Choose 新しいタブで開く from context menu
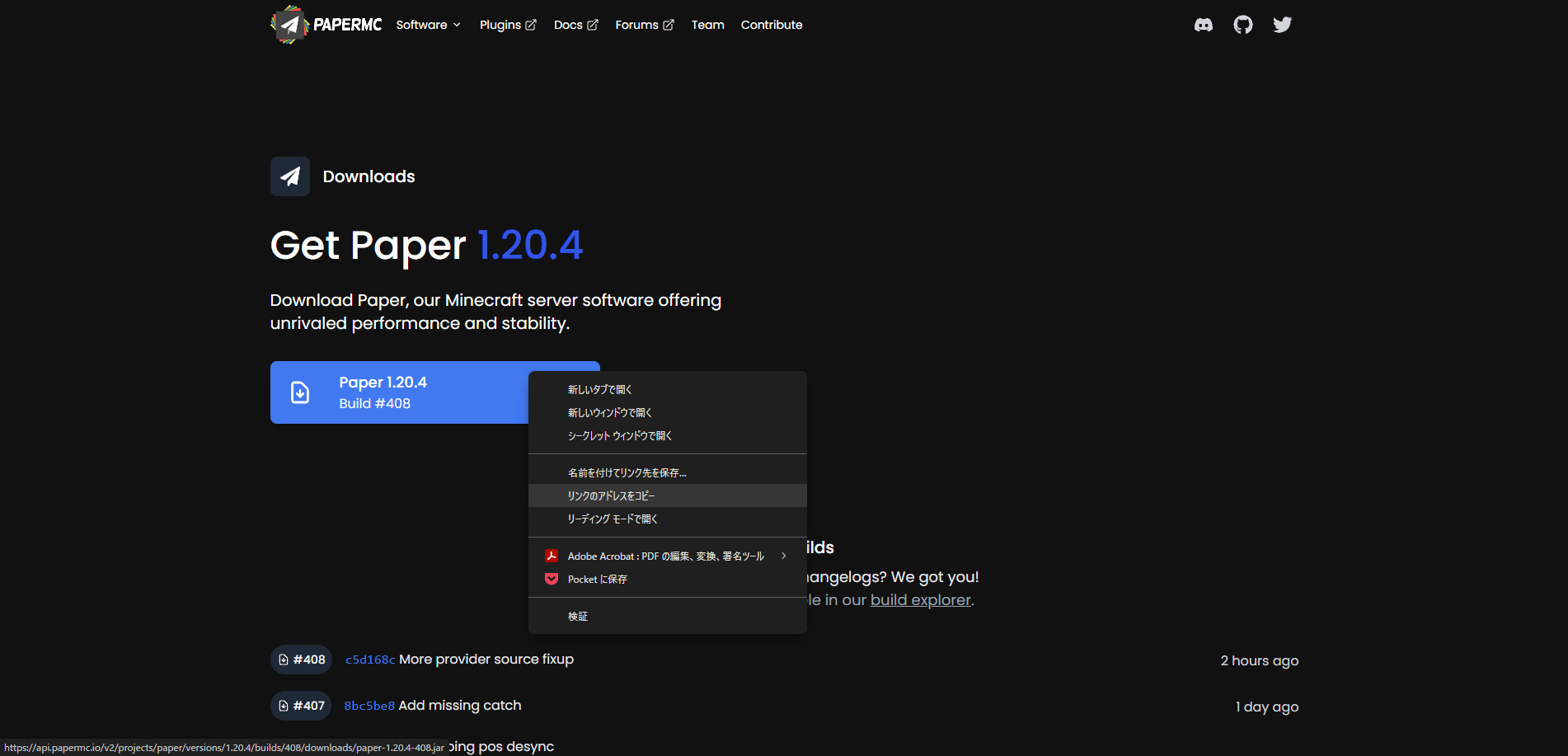 point(668,389)
